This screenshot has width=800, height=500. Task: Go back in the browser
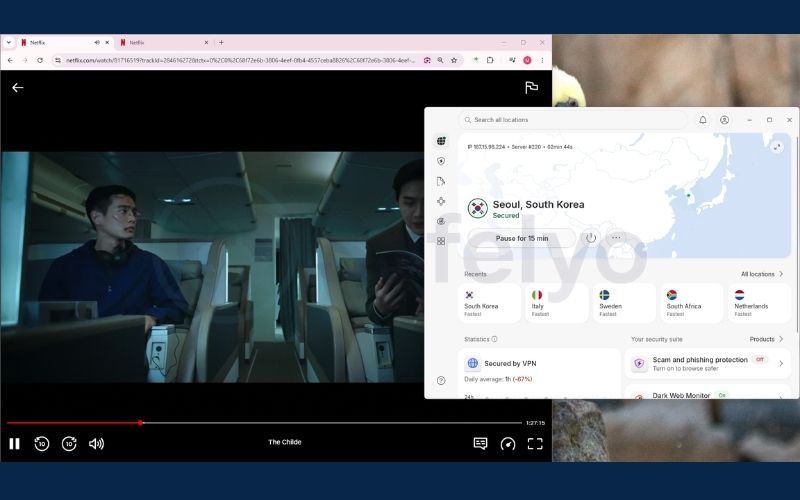[x=10, y=60]
